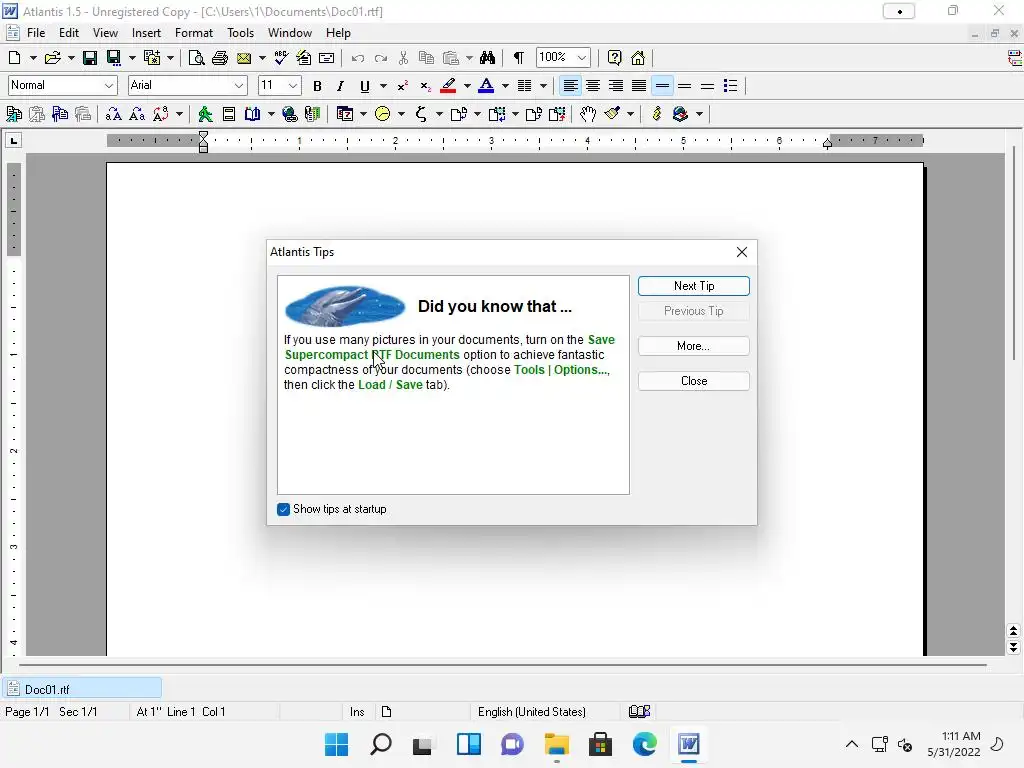Click the Copy icon
Screen dimensions: 1024x768
click(426, 58)
